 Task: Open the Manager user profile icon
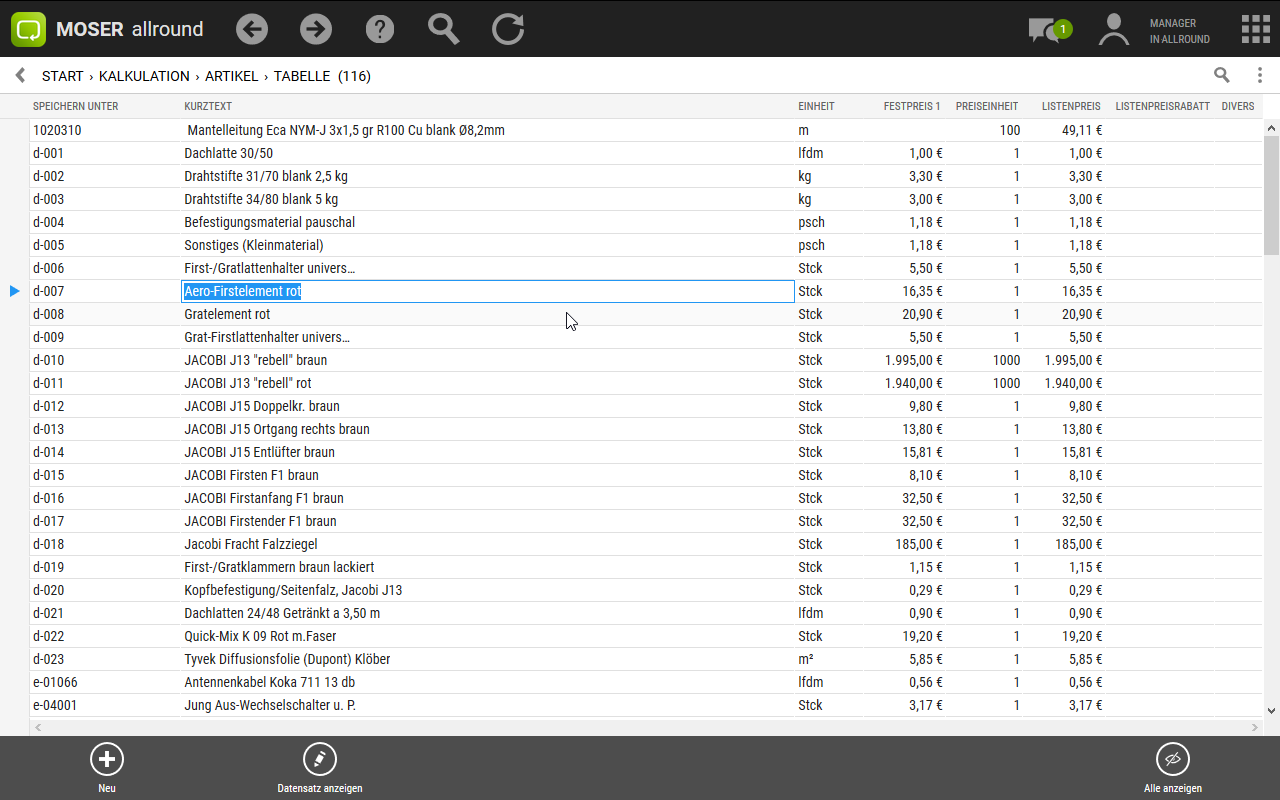[1113, 29]
